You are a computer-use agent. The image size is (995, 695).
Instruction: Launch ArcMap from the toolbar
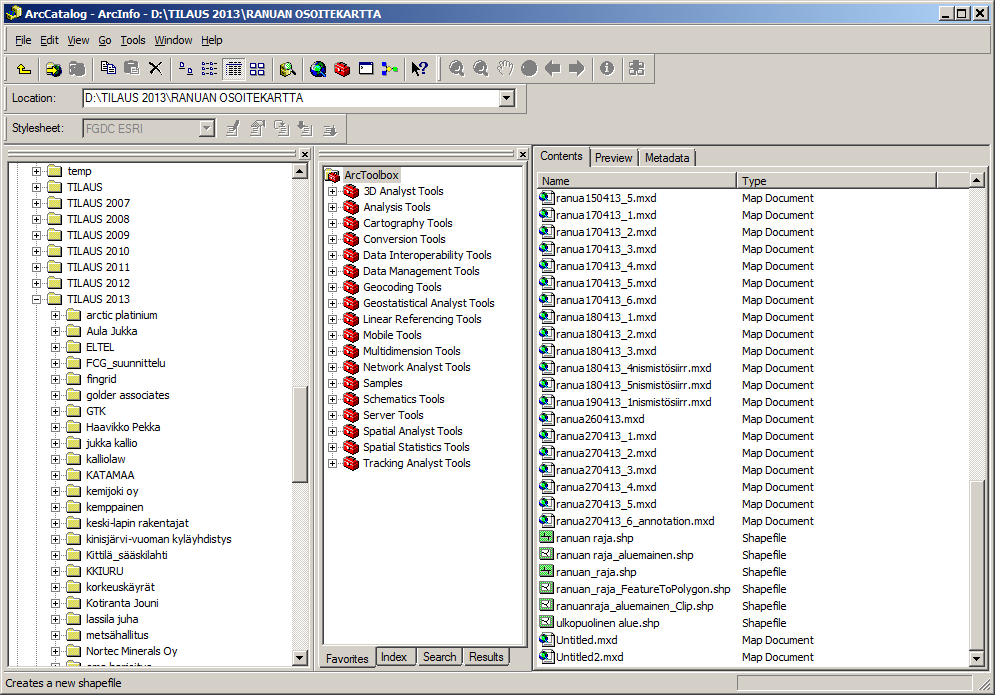(318, 69)
